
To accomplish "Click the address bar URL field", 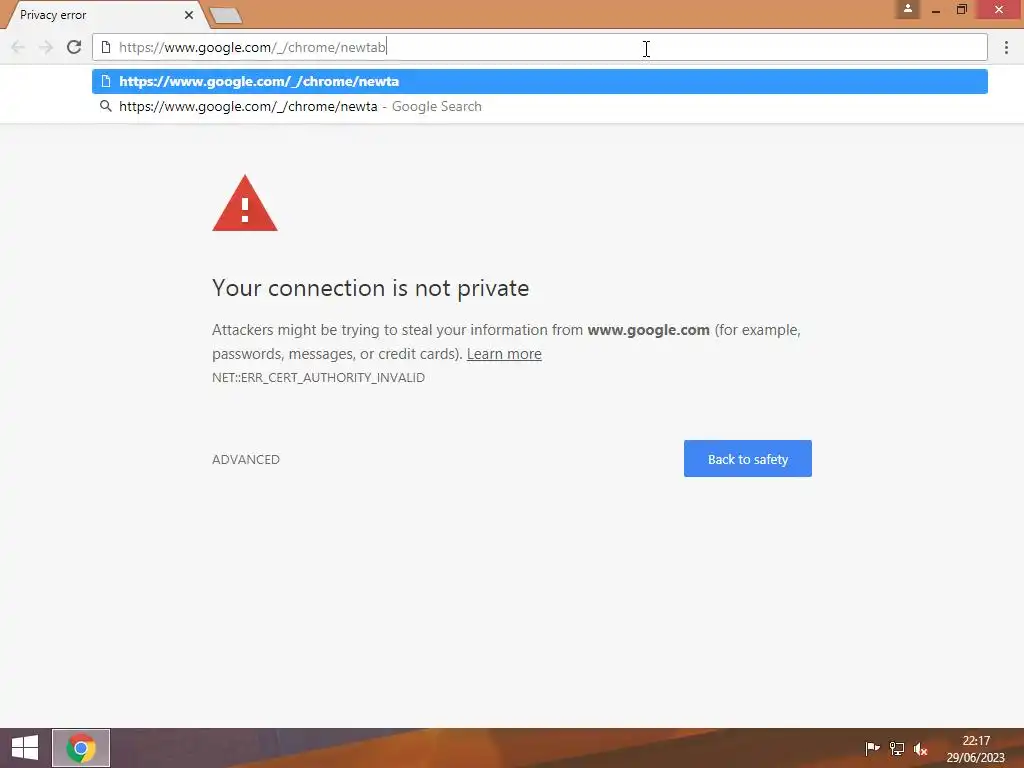I will (539, 47).
